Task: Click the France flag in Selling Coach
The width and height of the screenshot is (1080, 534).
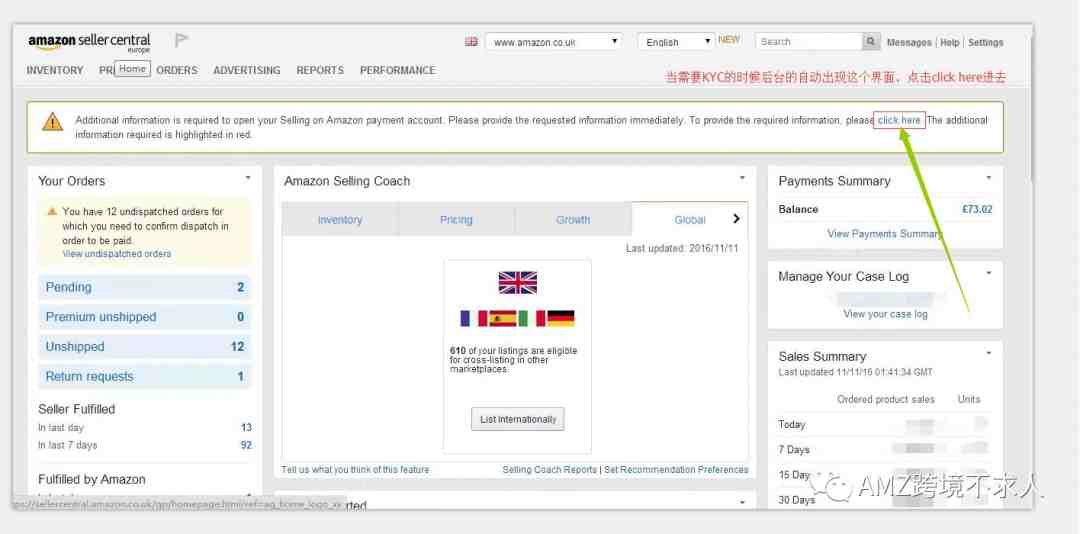Action: 473,318
